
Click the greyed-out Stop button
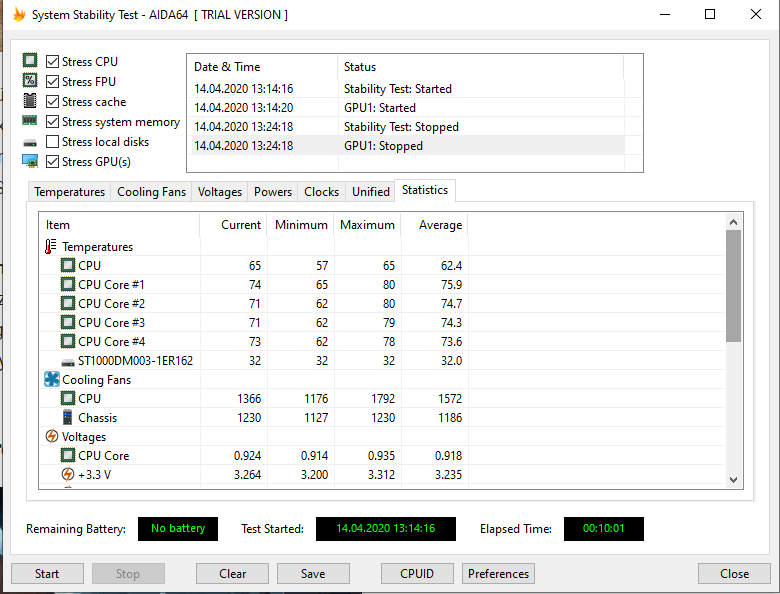pyautogui.click(x=128, y=574)
